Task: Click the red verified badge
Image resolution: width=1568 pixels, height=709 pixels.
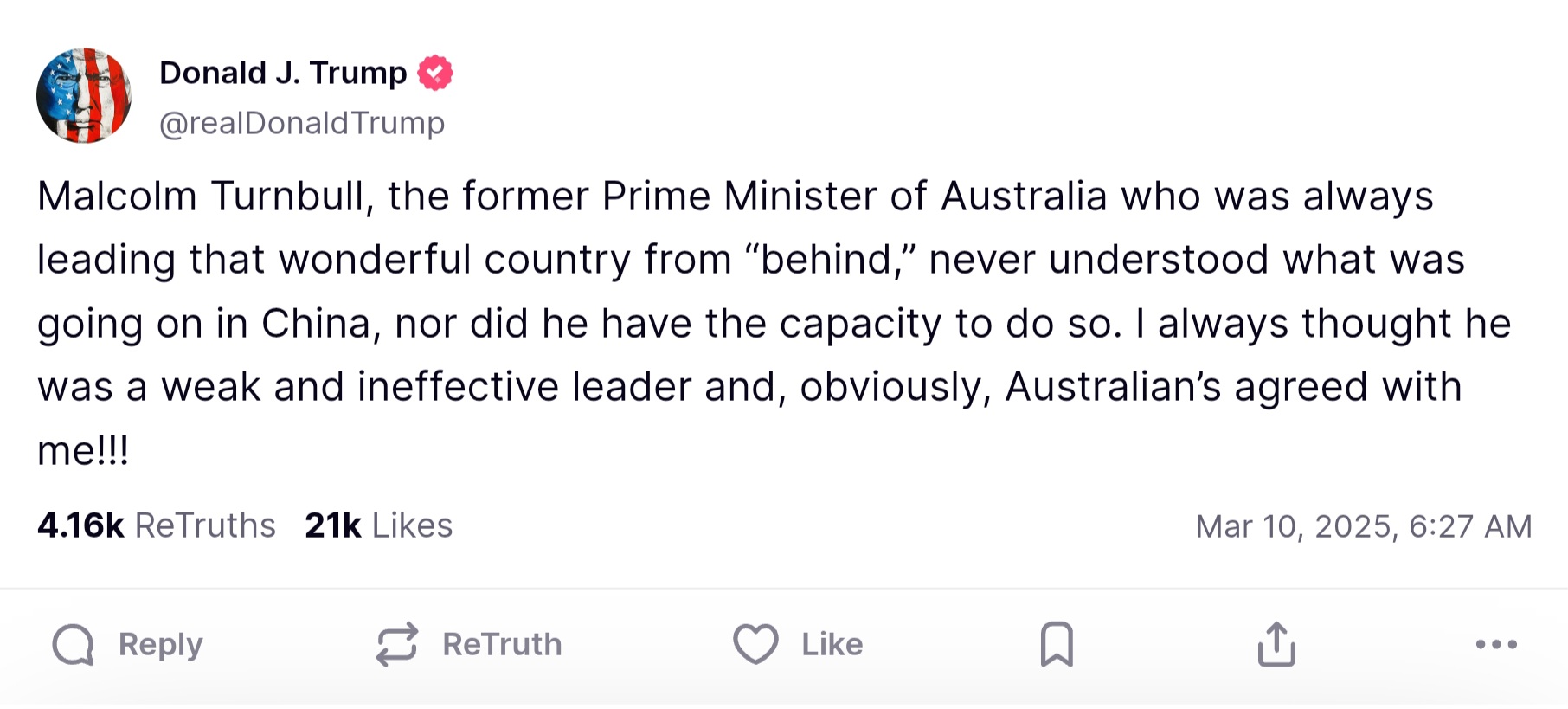Action: (x=435, y=74)
